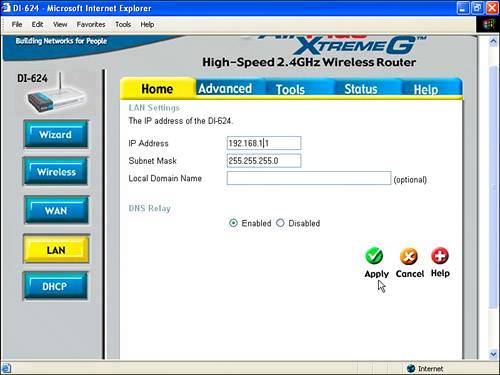The image size is (500, 375).
Task: Click in the Local Domain Name field
Action: click(x=309, y=178)
